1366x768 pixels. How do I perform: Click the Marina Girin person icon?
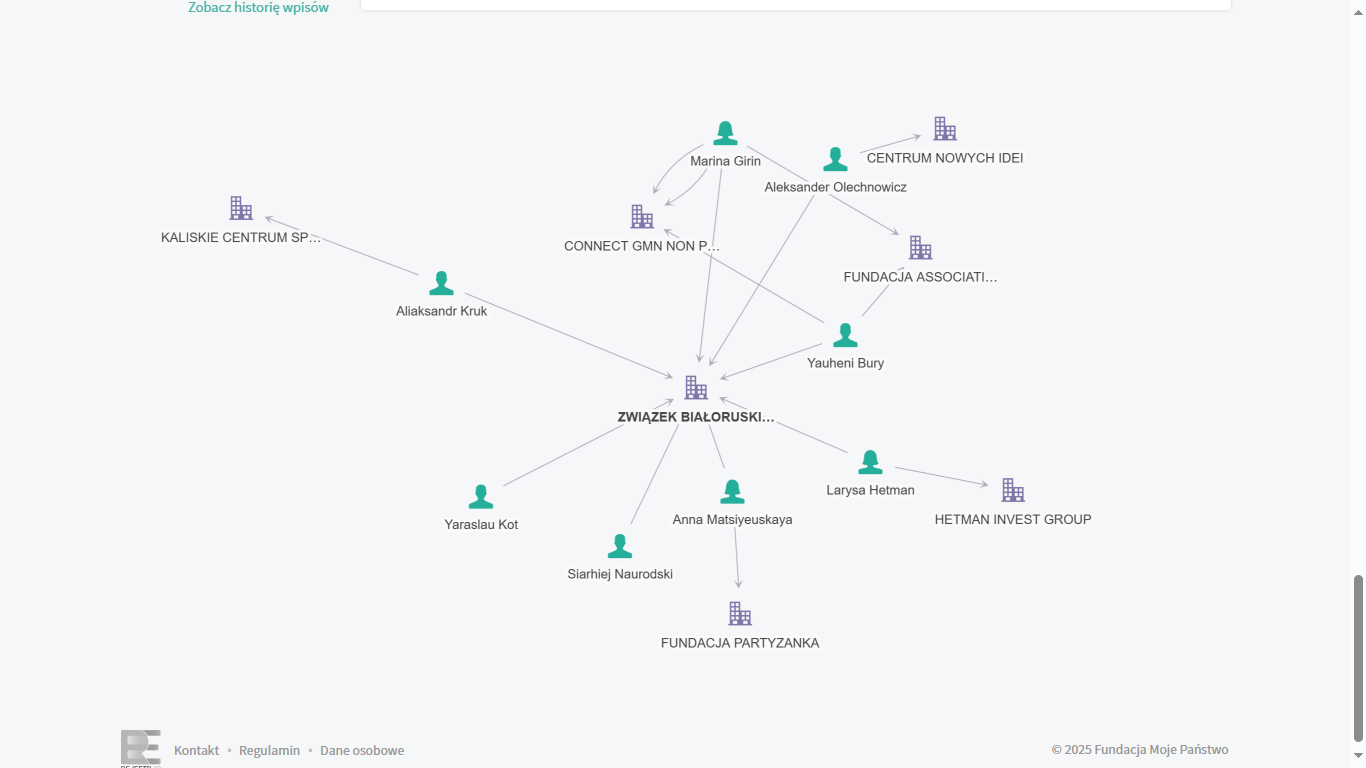[725, 133]
